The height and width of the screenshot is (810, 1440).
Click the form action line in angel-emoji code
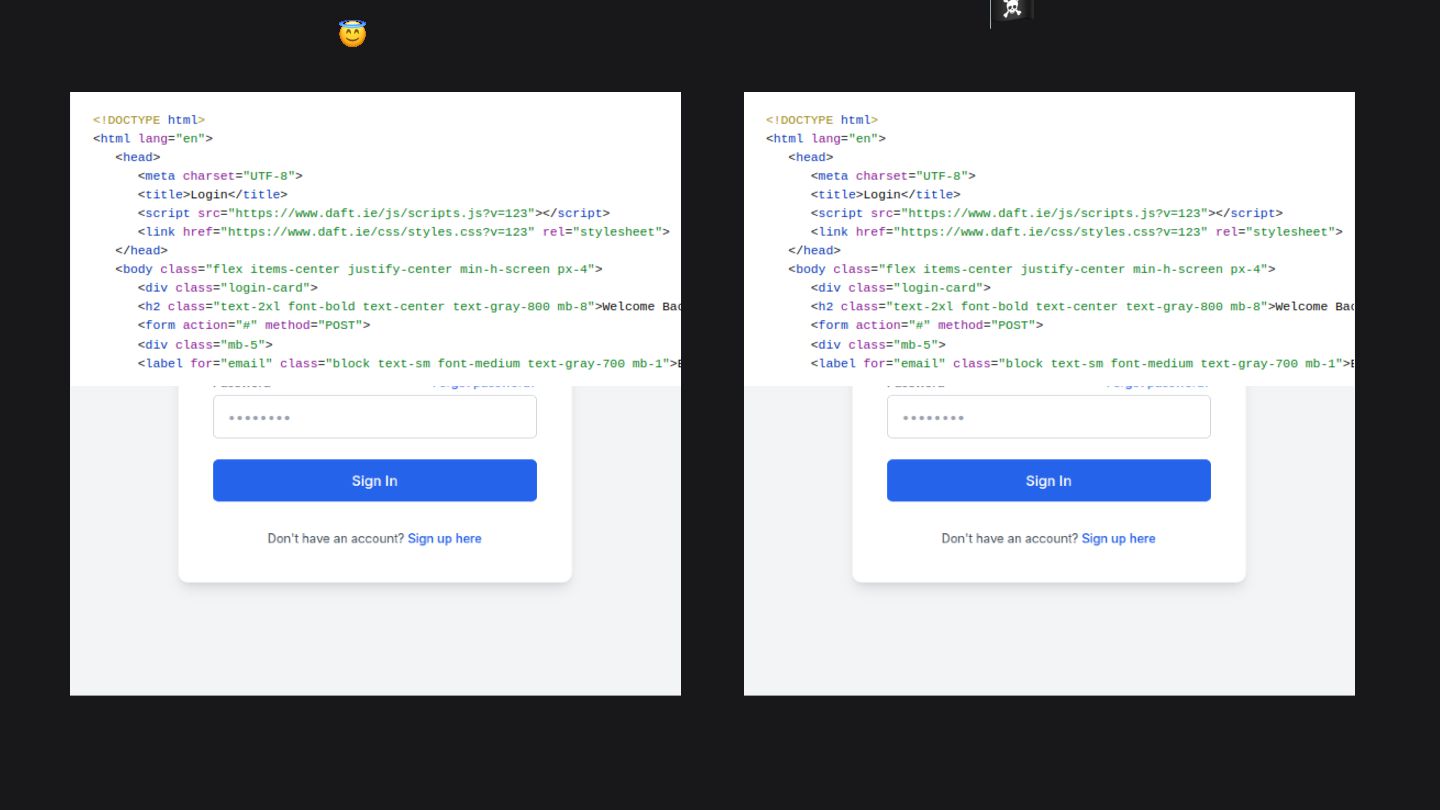pos(254,325)
